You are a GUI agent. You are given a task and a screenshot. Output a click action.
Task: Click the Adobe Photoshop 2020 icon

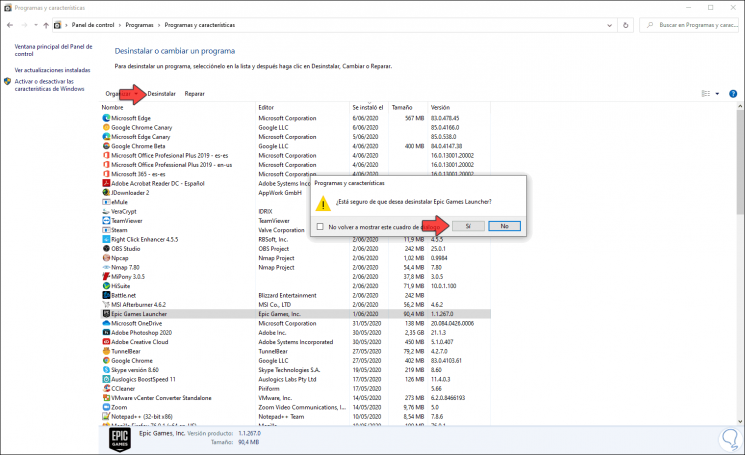pos(106,332)
